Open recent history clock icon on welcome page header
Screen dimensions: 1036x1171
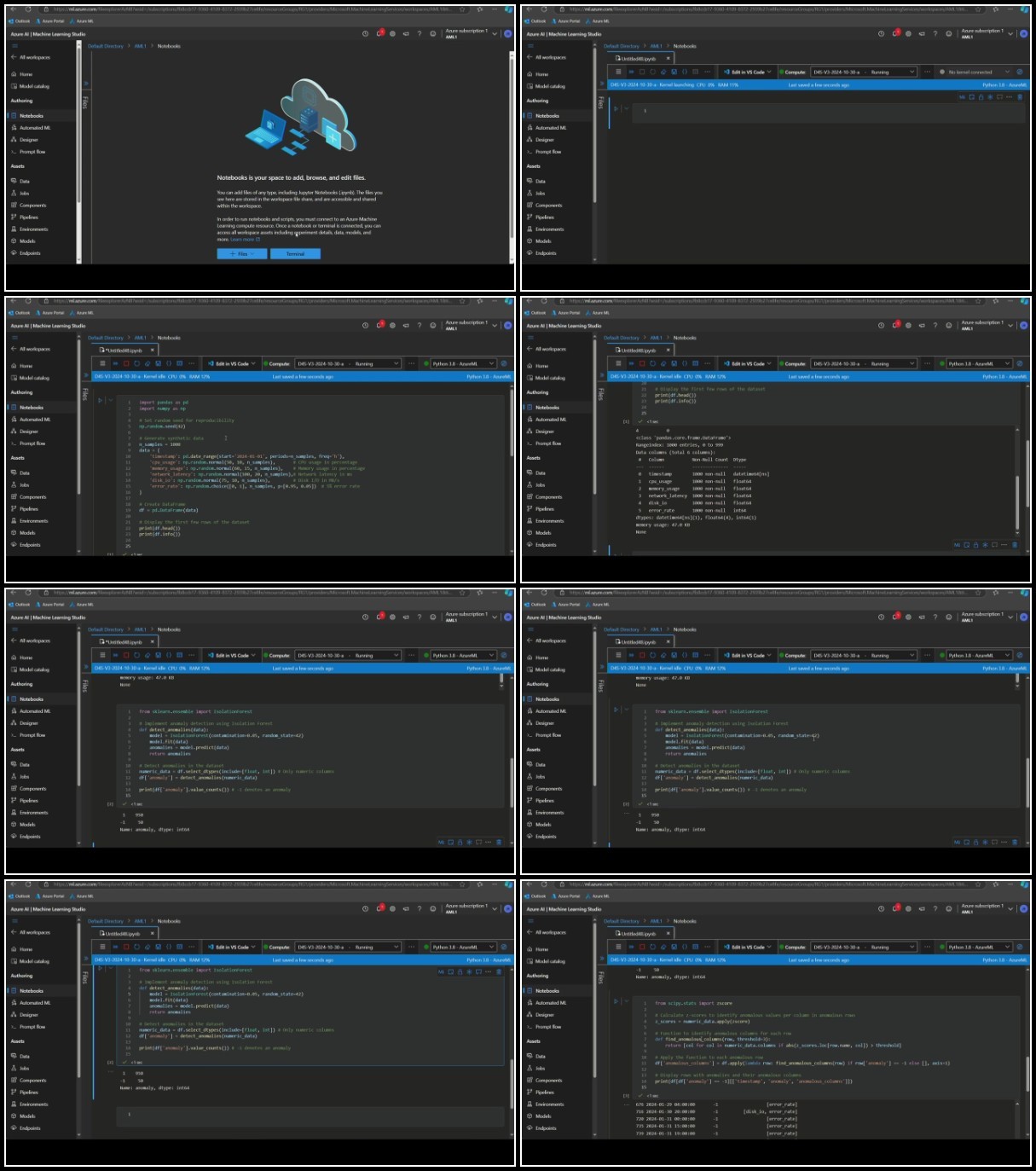point(365,33)
